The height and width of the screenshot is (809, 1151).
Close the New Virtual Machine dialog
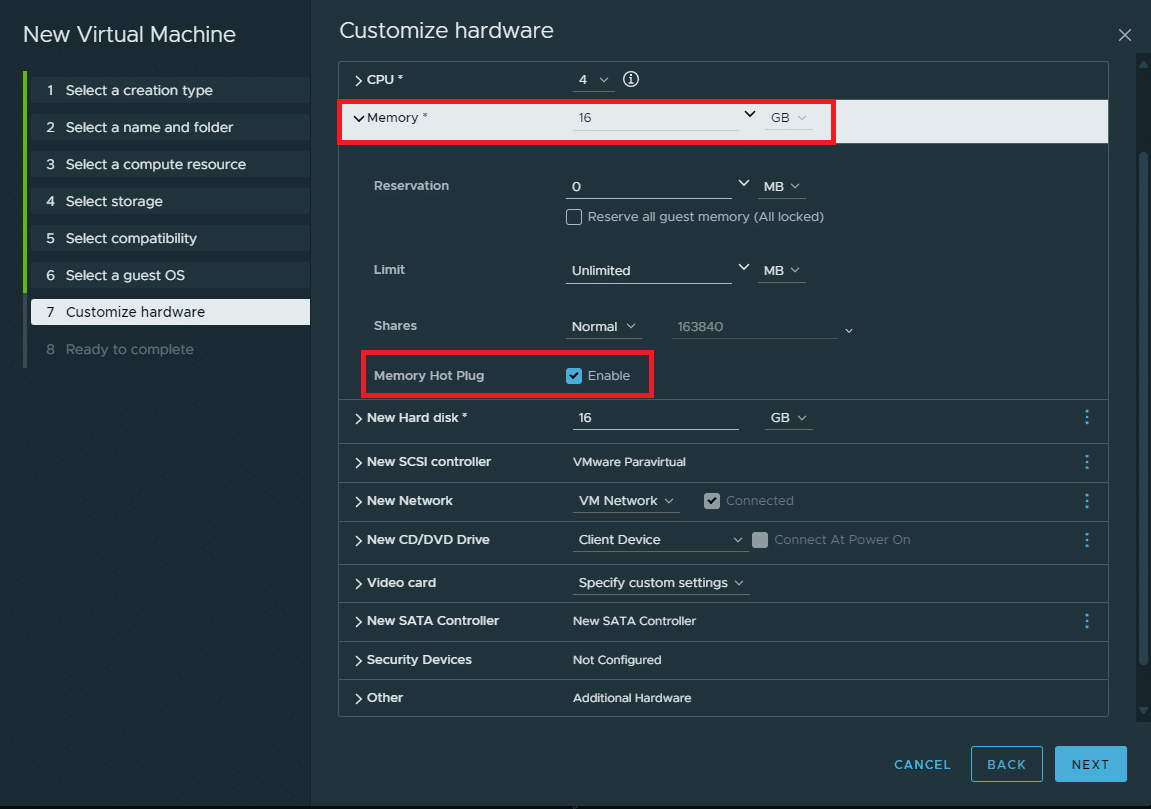tap(1124, 35)
